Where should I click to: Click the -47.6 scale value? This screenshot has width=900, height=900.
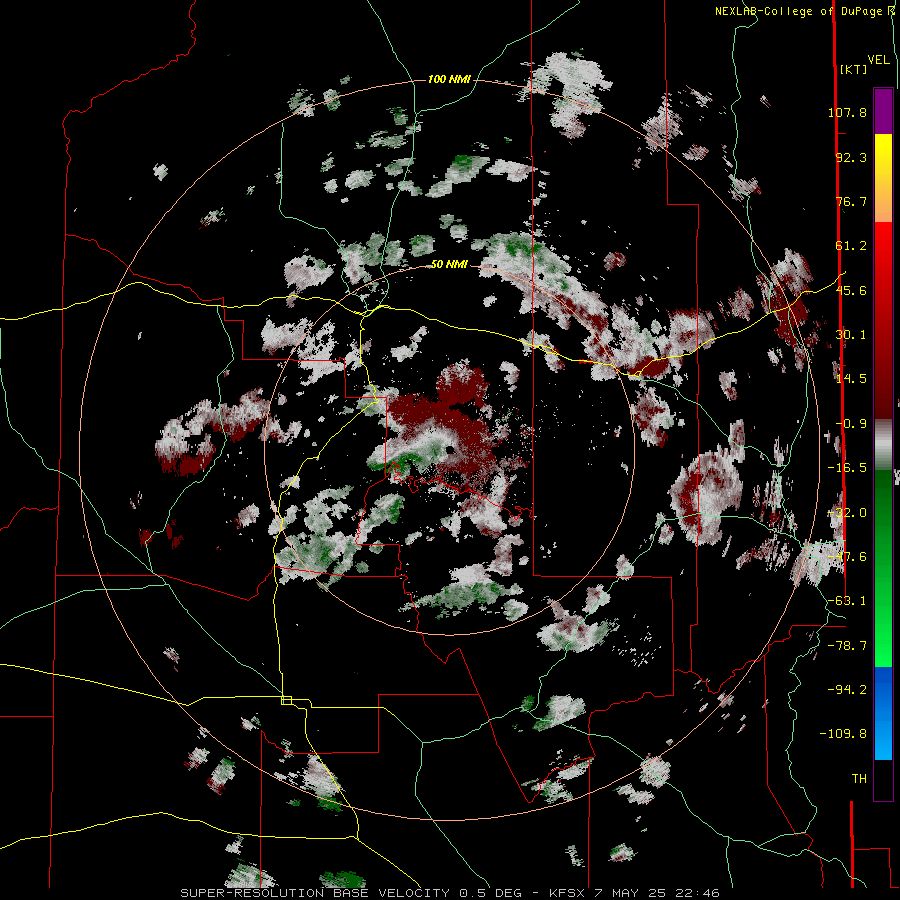(847, 557)
